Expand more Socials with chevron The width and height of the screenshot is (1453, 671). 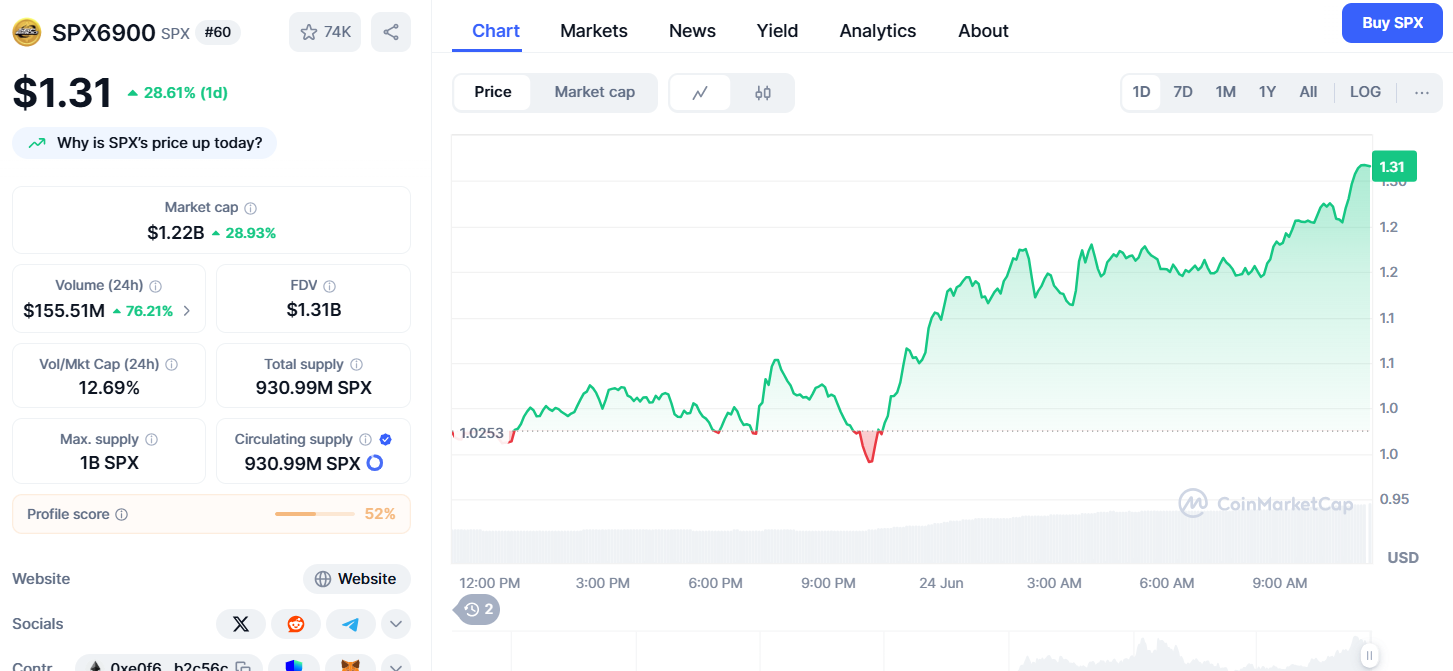[x=396, y=624]
